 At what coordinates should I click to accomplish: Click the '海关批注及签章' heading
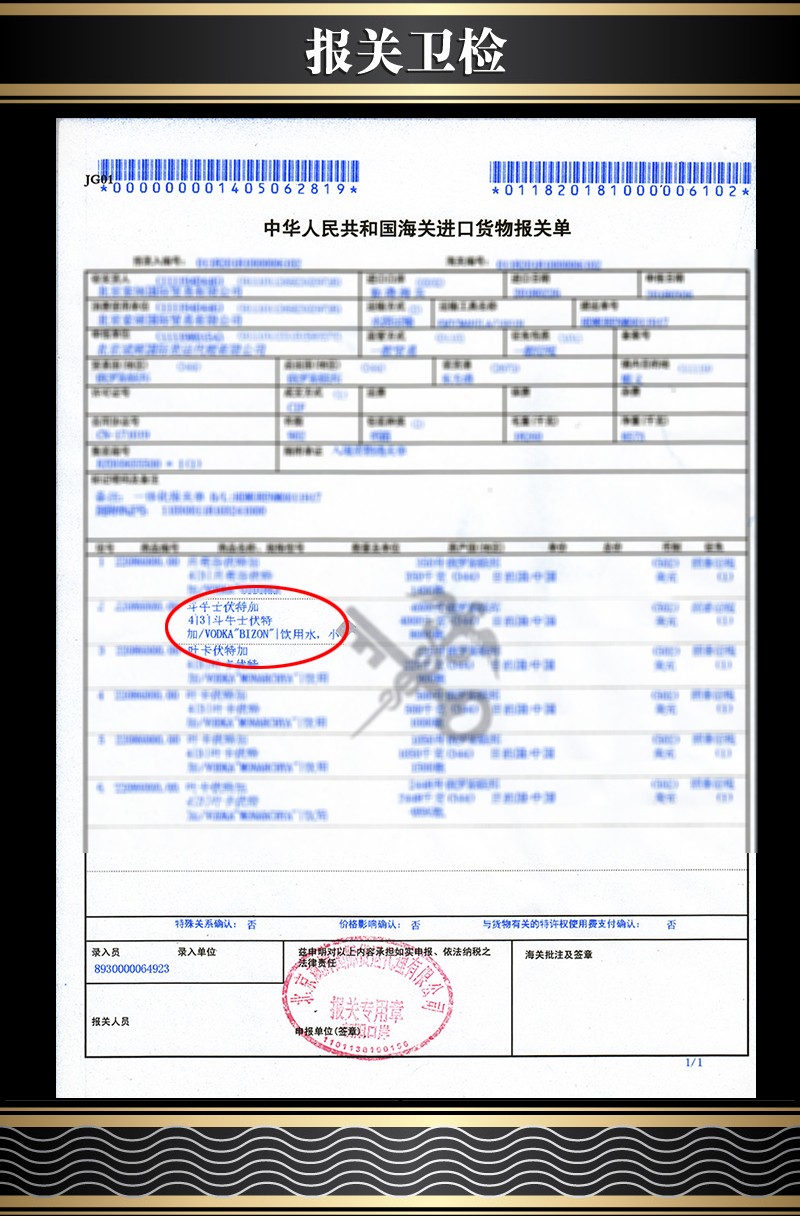559,955
